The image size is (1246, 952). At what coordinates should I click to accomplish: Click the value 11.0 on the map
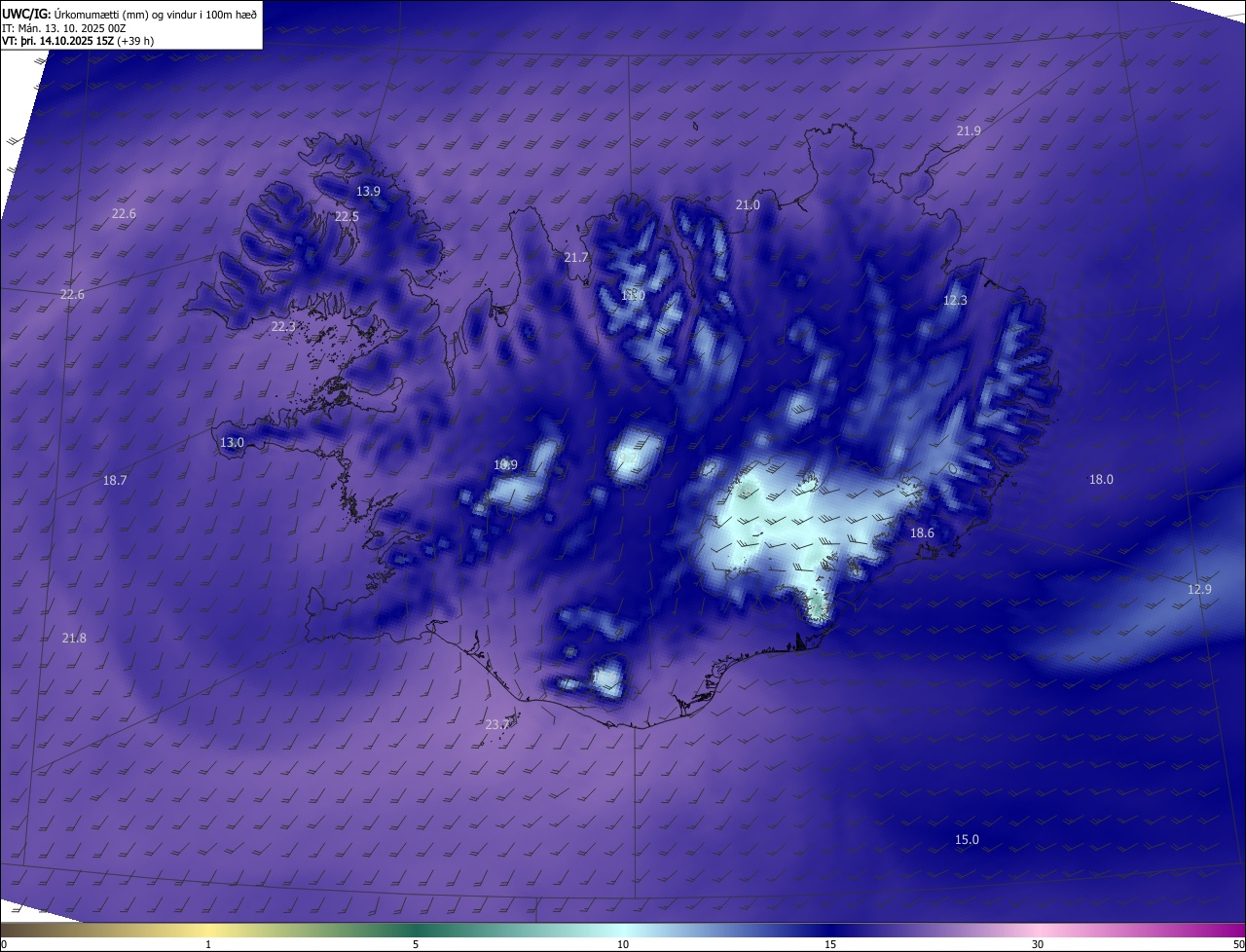(x=633, y=295)
